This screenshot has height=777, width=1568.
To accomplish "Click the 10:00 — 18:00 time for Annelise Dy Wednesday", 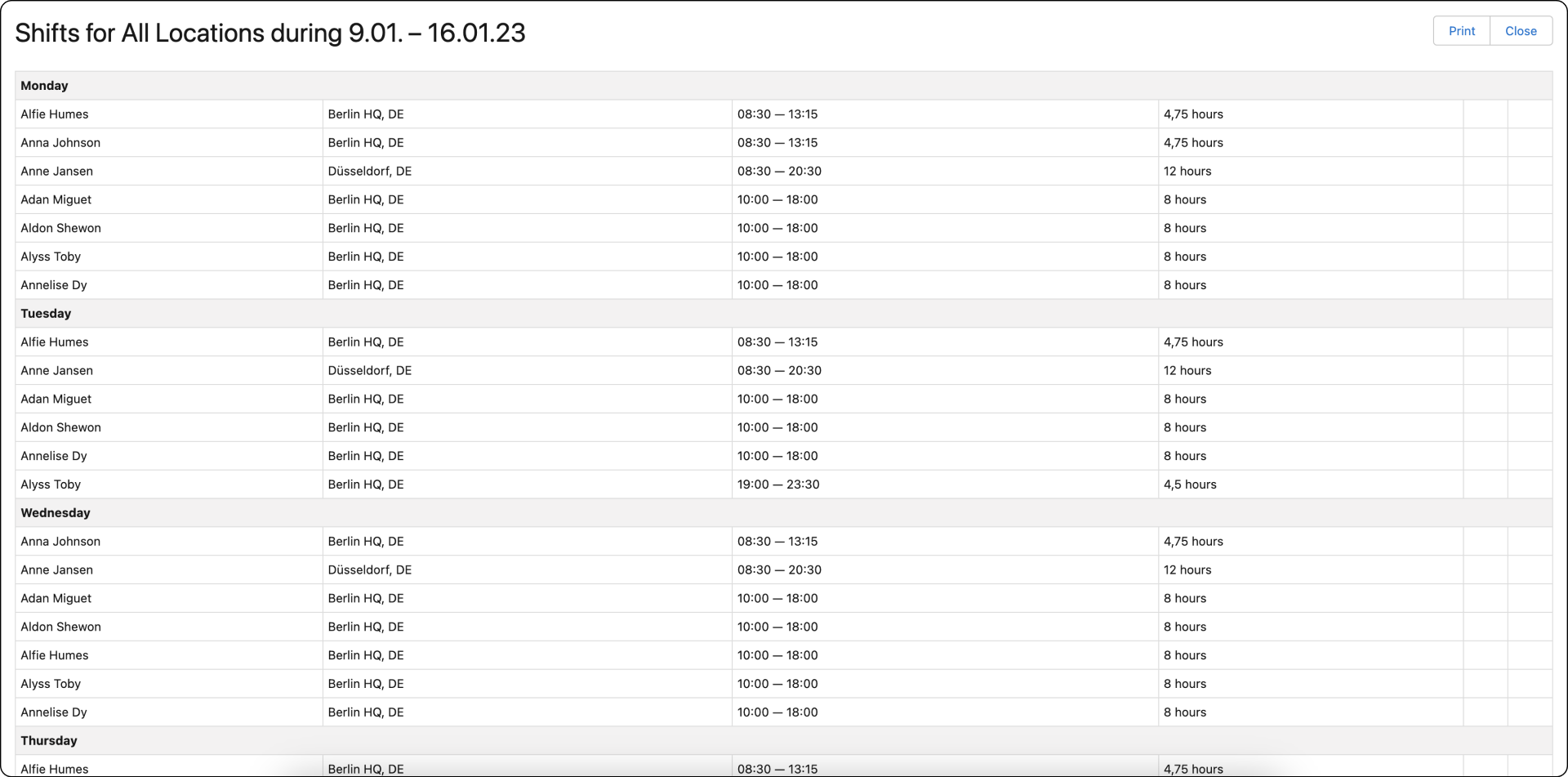I will tap(777, 712).
